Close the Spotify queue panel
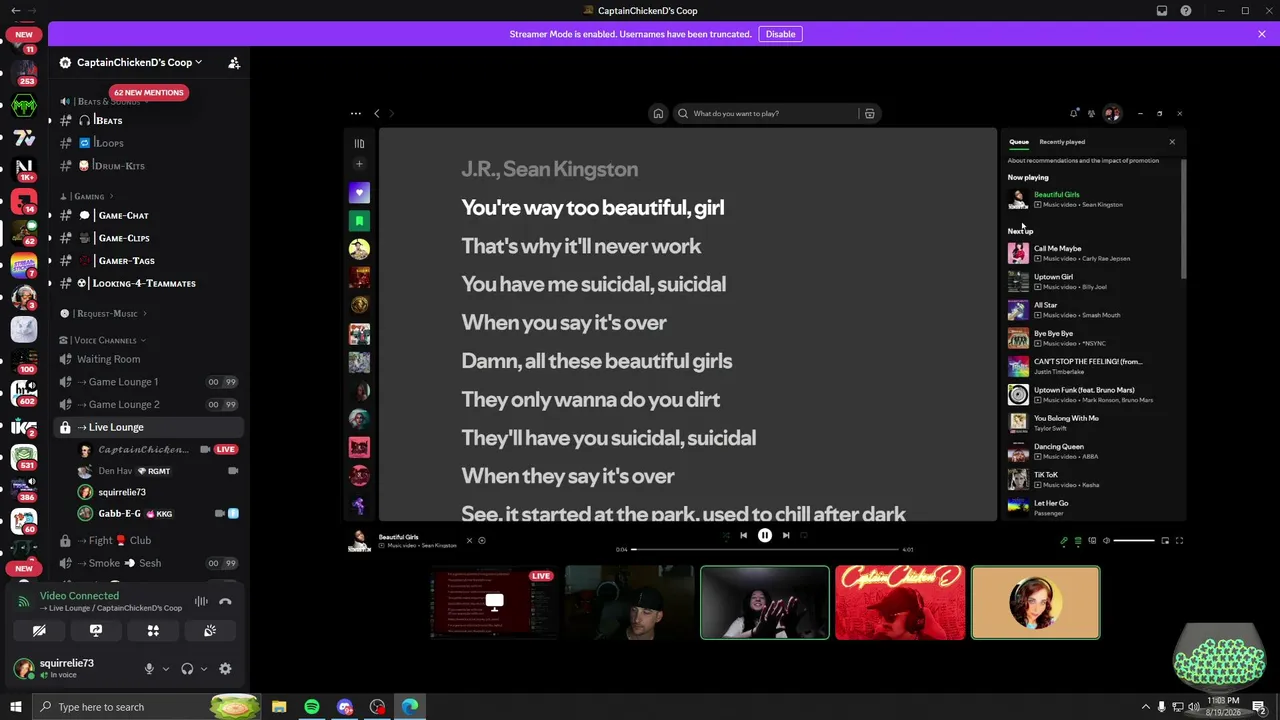 (1172, 142)
